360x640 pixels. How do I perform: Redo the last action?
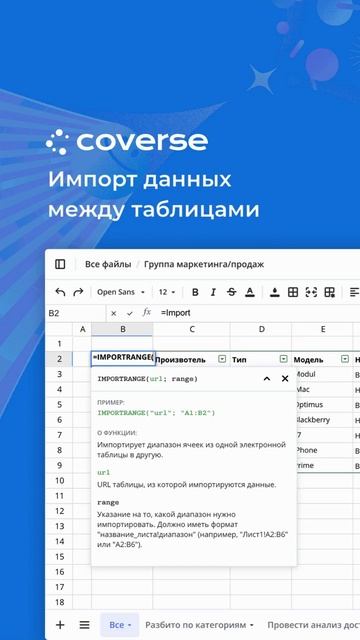[78, 292]
